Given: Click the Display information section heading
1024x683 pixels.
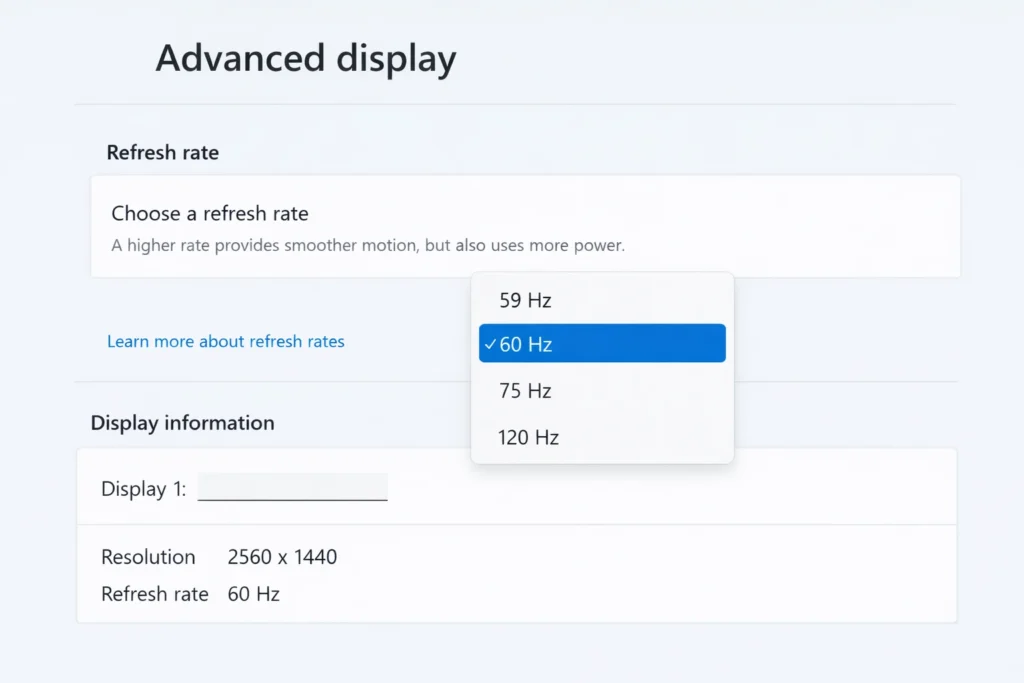Looking at the screenshot, I should tap(182, 423).
